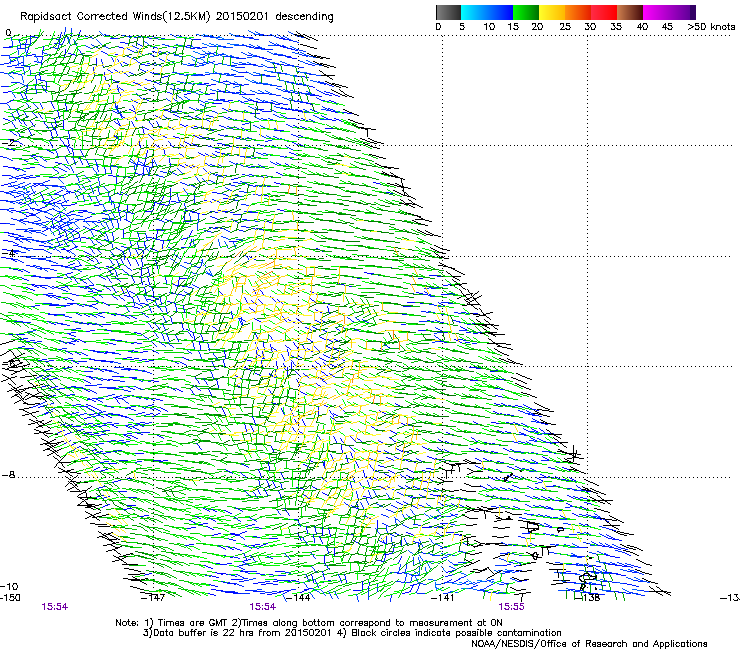Click the '-147' longitude axis label

(x=153, y=598)
